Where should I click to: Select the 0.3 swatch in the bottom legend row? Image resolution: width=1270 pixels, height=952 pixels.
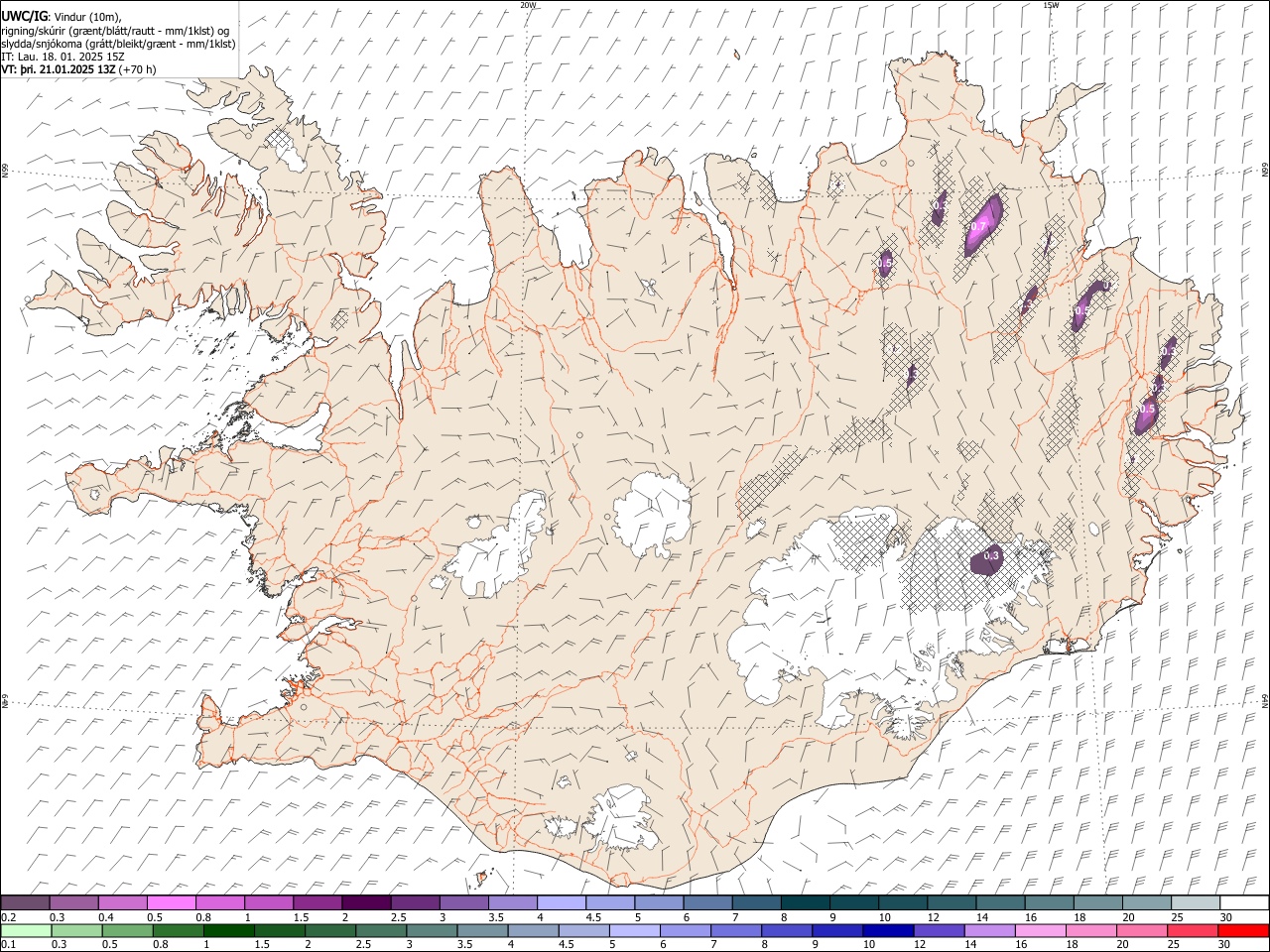tap(76, 930)
